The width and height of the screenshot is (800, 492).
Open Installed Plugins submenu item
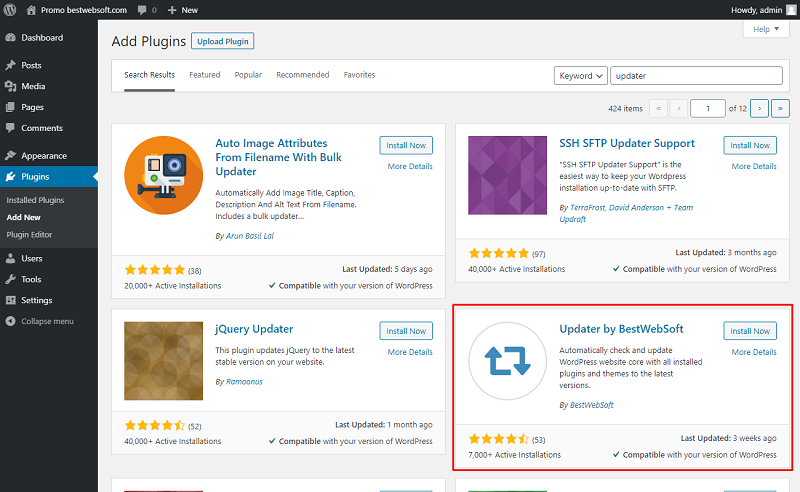click(x=35, y=200)
